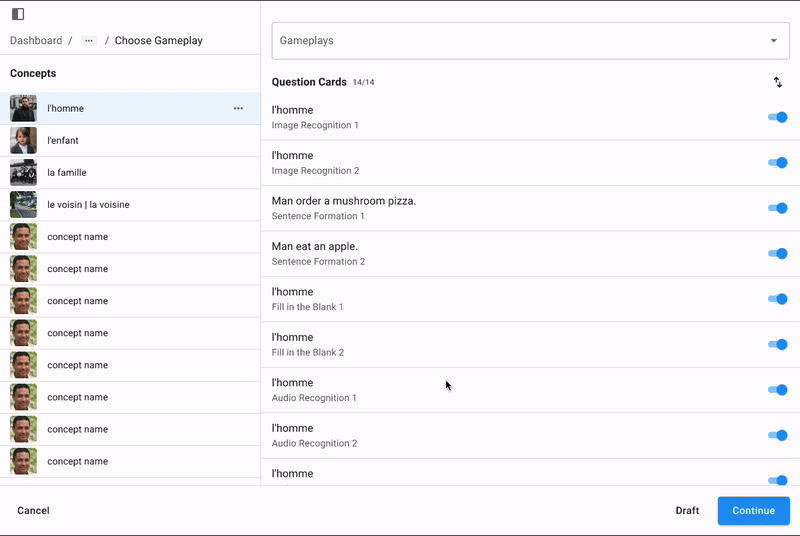Click the le voisin concept thumbnail
The height and width of the screenshot is (536, 800).
(23, 204)
